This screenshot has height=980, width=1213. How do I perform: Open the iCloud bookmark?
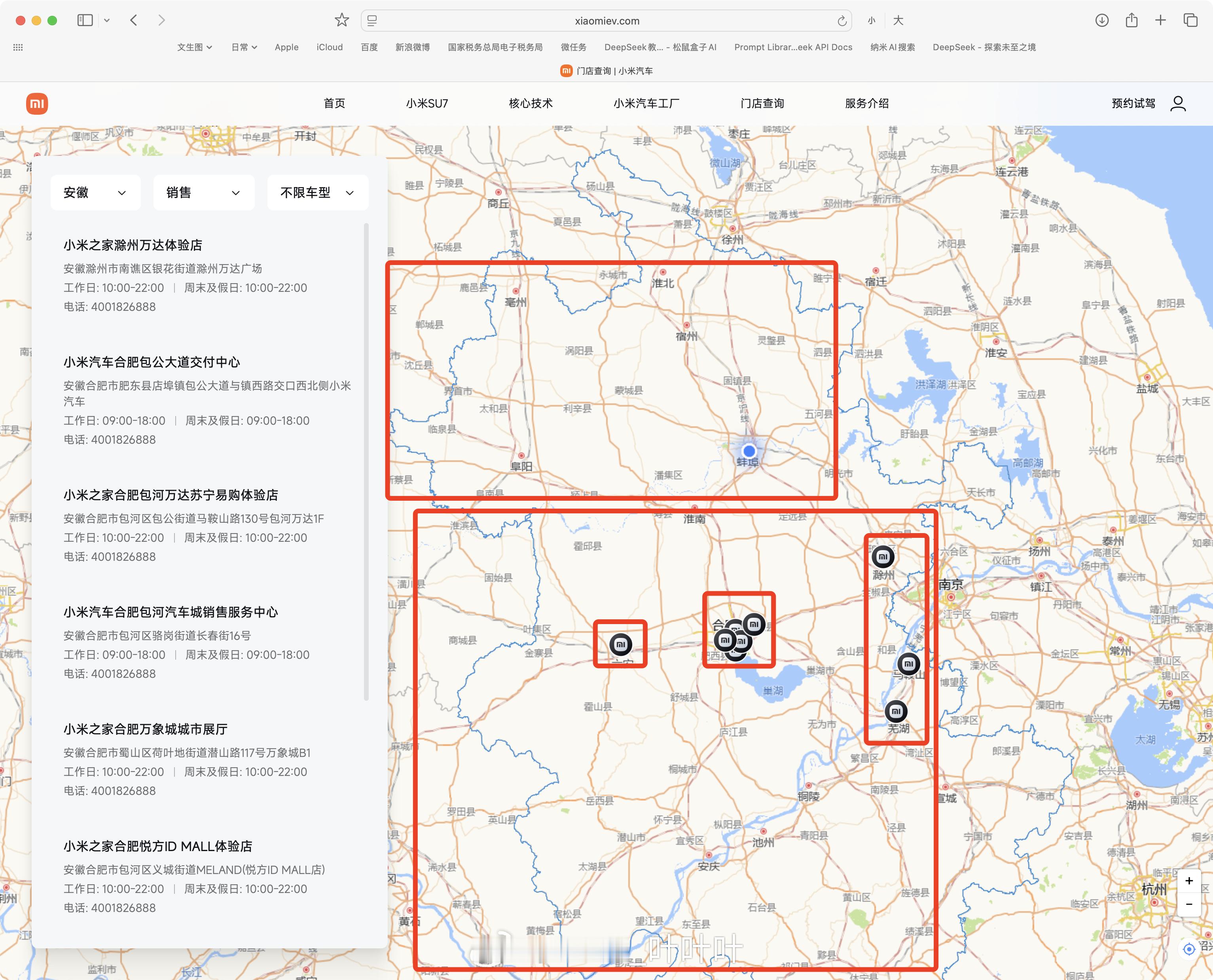point(329,47)
